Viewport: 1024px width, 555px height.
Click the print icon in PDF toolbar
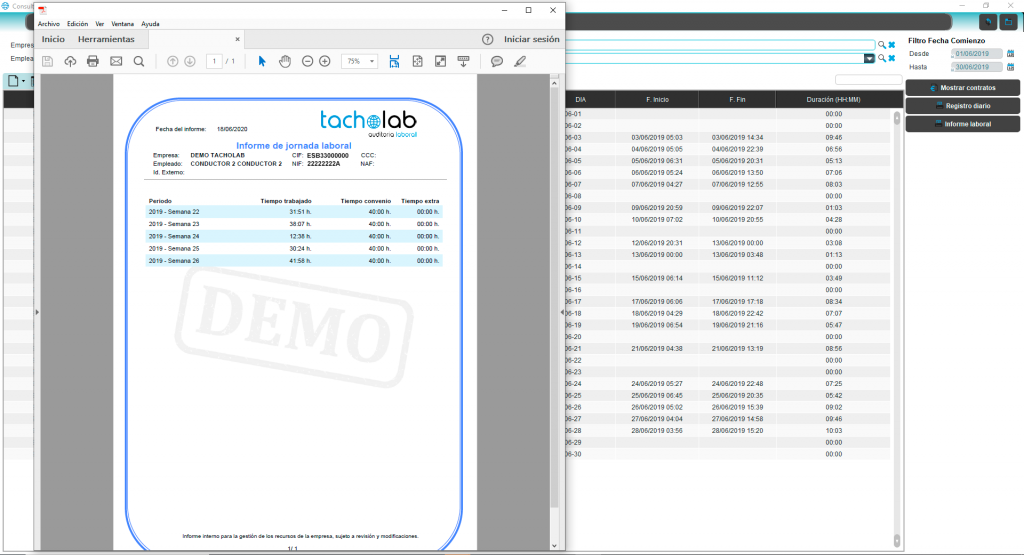click(93, 61)
